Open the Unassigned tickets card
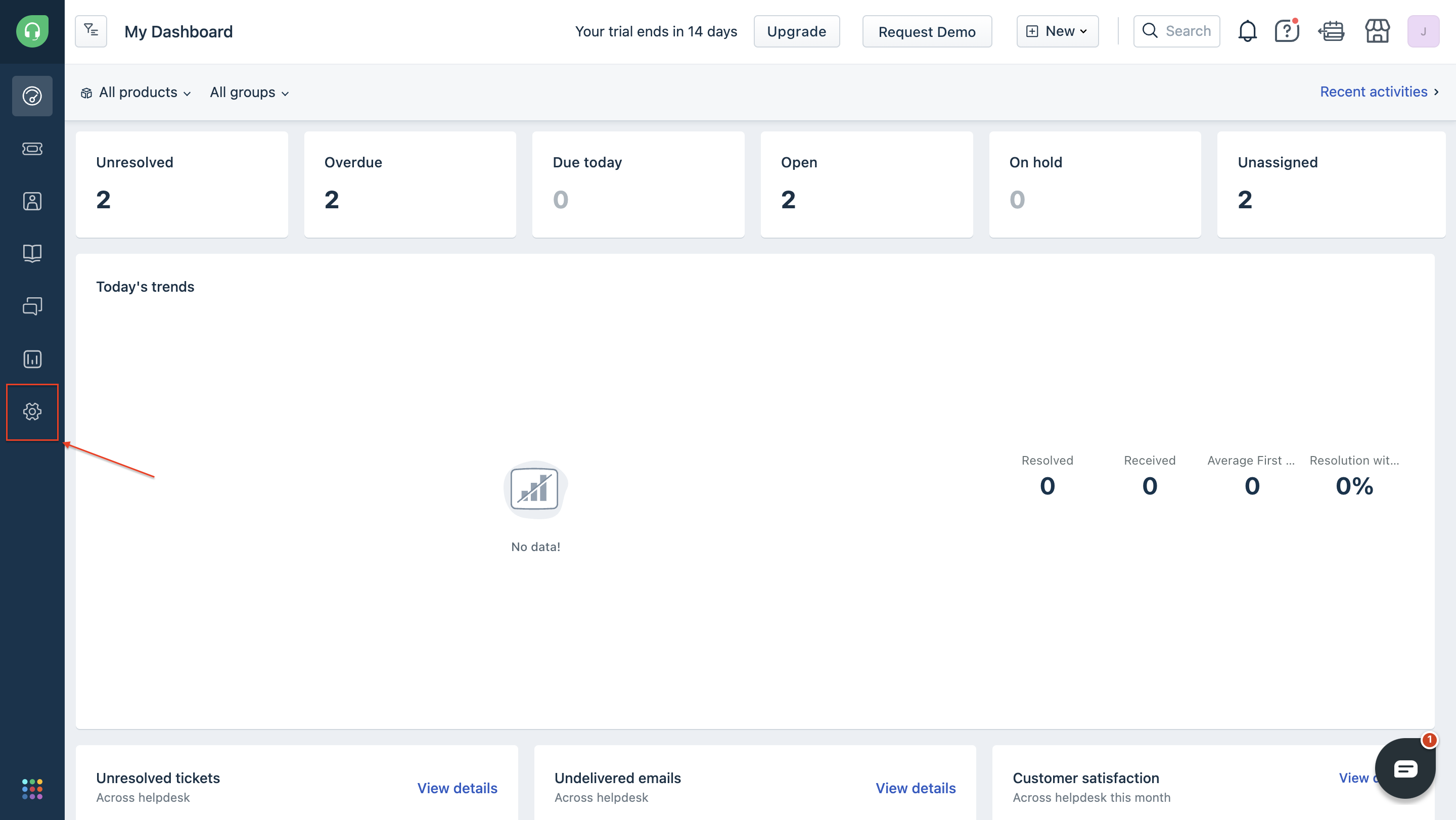Viewport: 1456px width, 820px height. click(1331, 184)
